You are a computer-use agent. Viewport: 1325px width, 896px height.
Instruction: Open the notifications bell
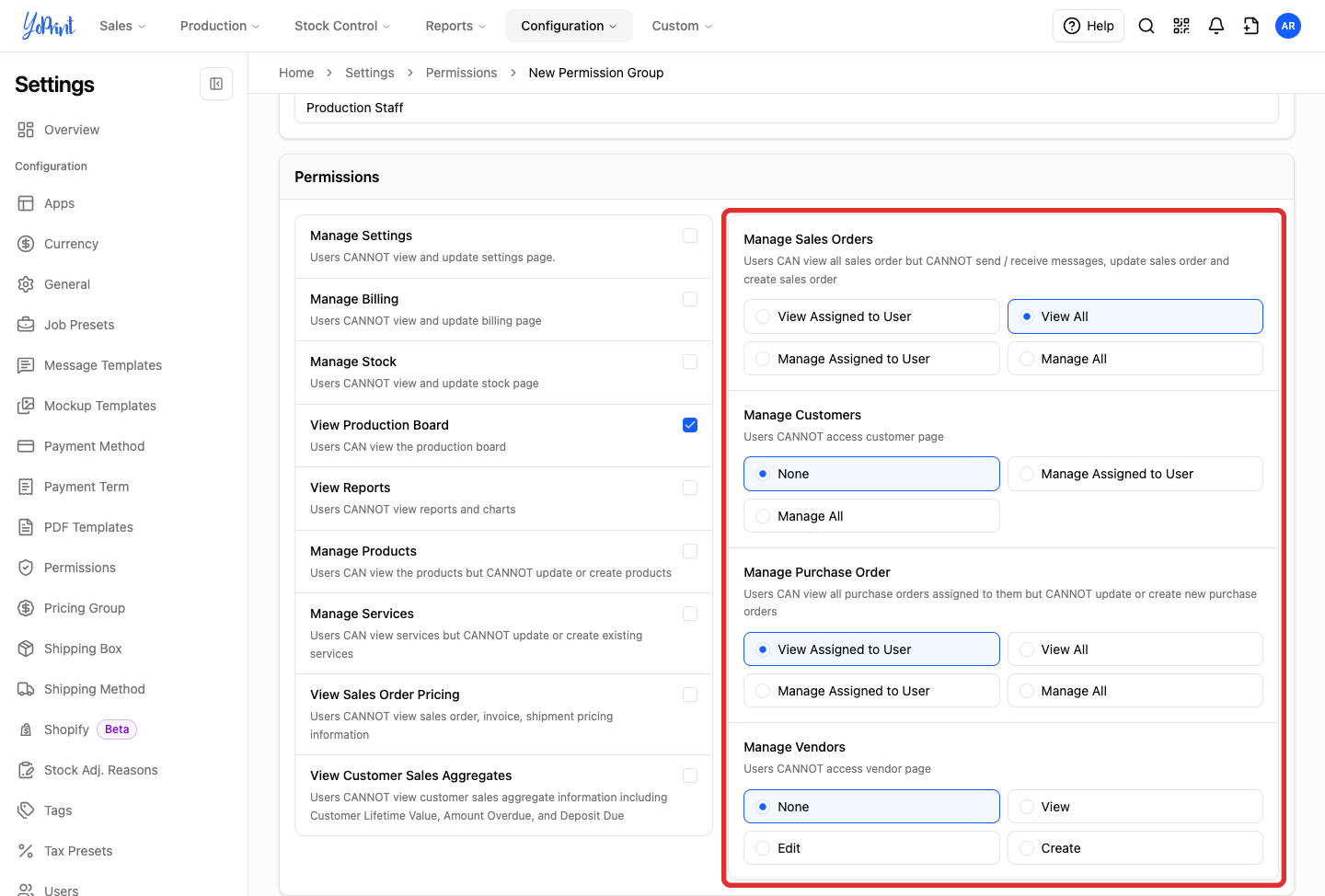click(x=1216, y=26)
